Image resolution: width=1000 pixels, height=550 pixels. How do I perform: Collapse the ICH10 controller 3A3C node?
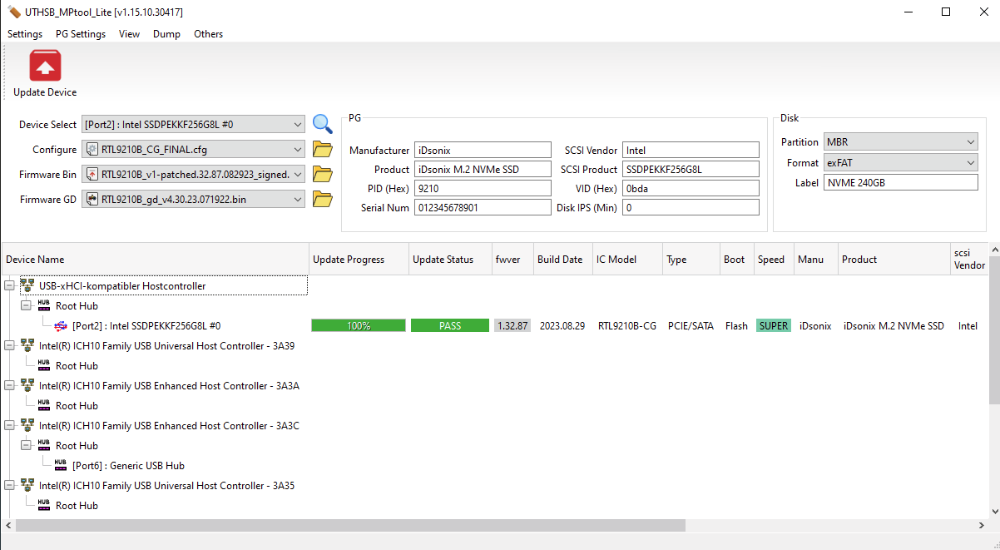(x=10, y=426)
